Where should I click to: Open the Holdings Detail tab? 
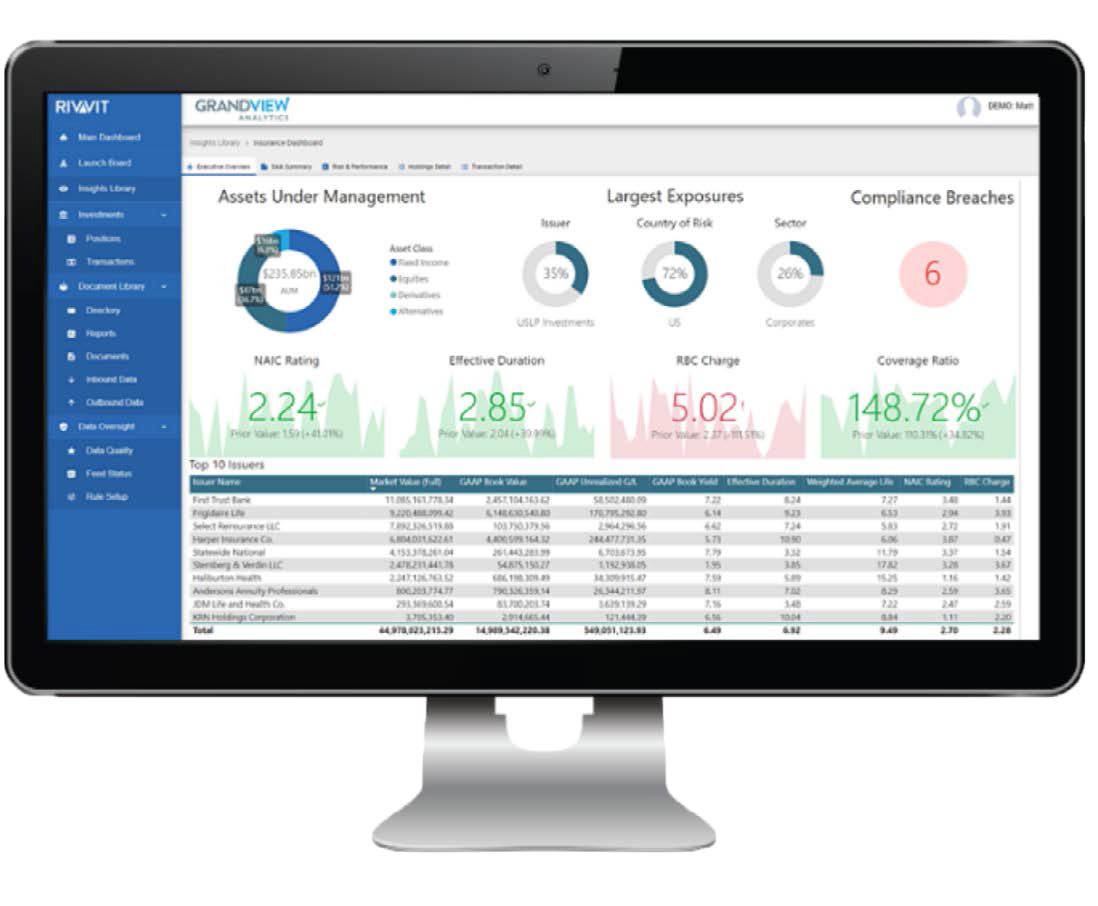(x=425, y=167)
